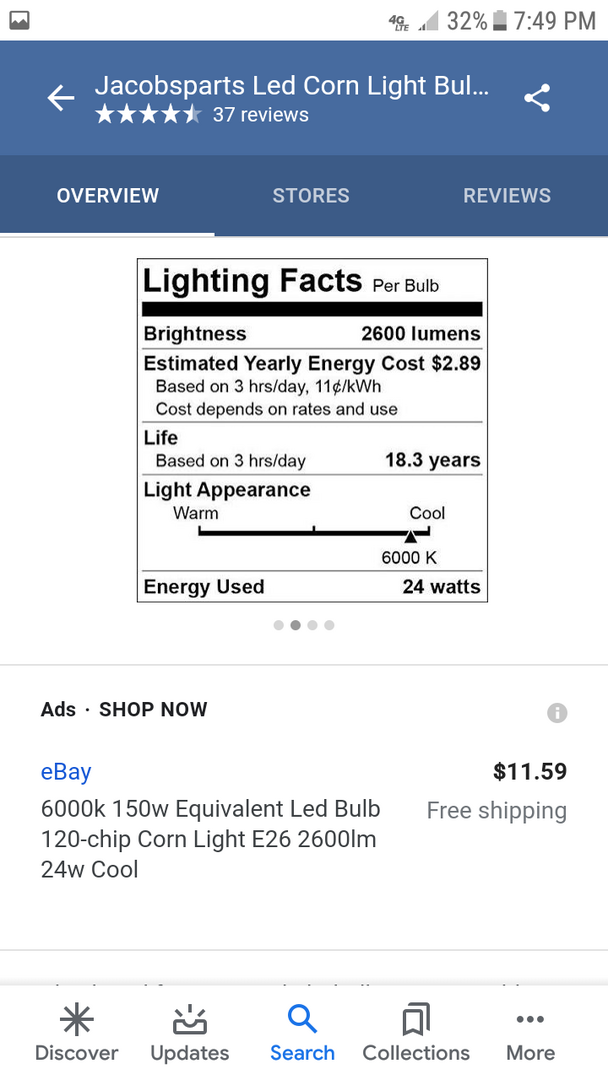
Task: Tap the Search magnifier icon
Action: tap(302, 1020)
